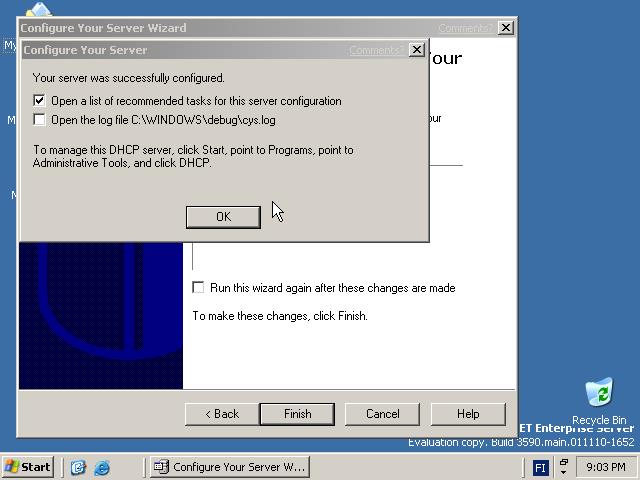Cancel the Configure Your Server Wizard

coord(382,414)
